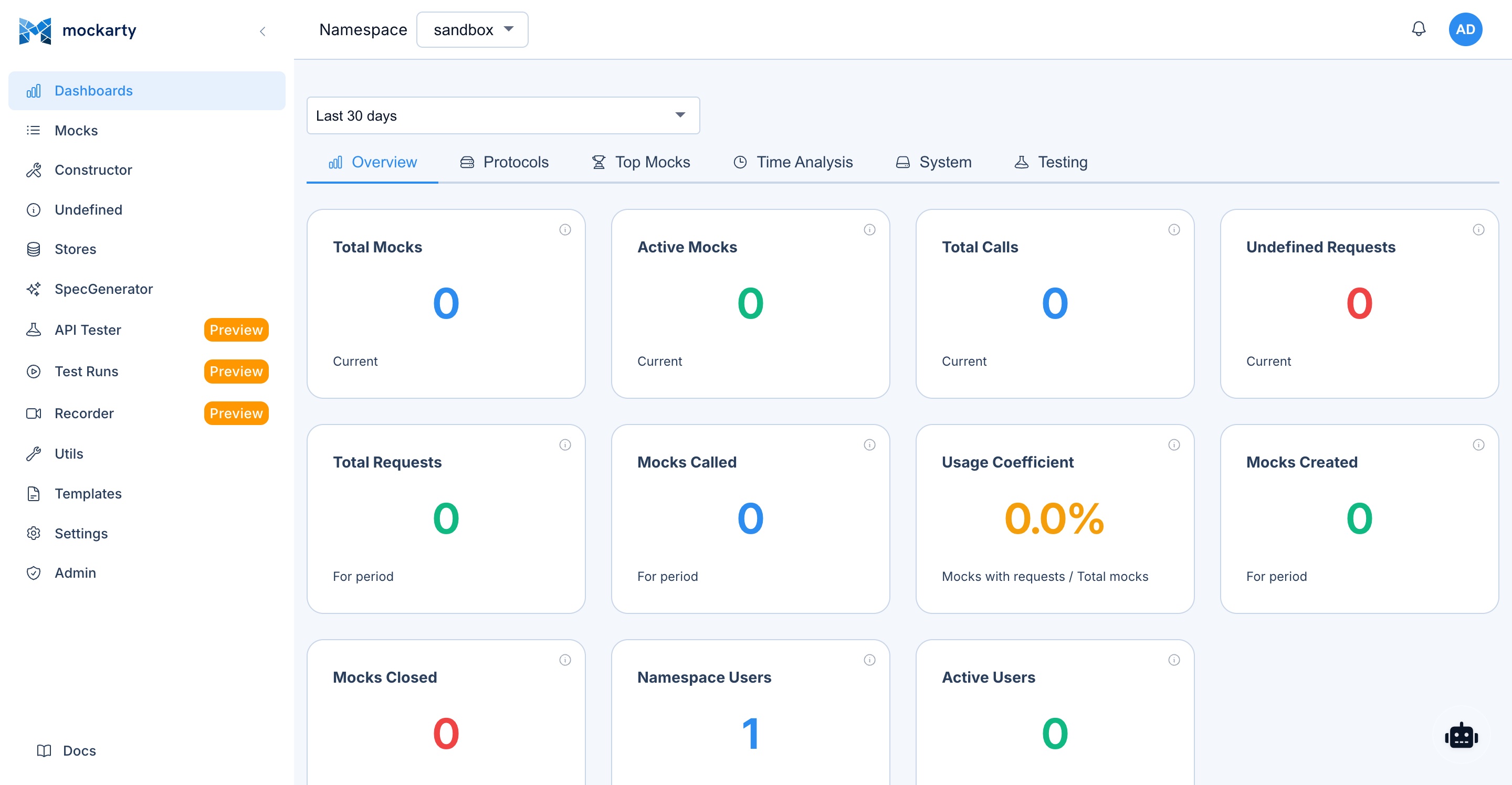Click Preview badge next to API Tester
Screen dimensions: 1512x785
point(236,330)
